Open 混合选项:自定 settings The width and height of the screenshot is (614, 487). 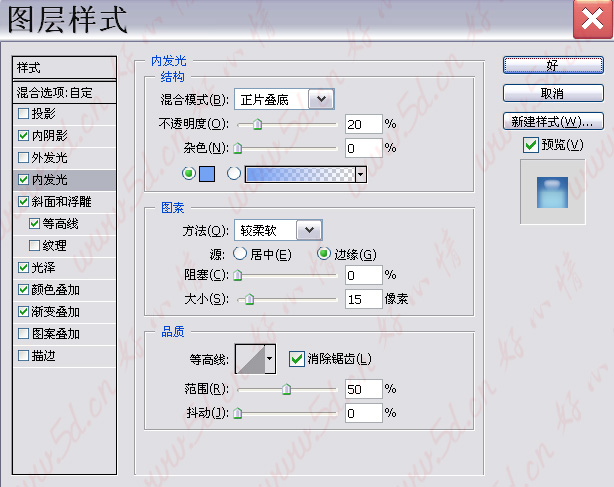click(65, 93)
